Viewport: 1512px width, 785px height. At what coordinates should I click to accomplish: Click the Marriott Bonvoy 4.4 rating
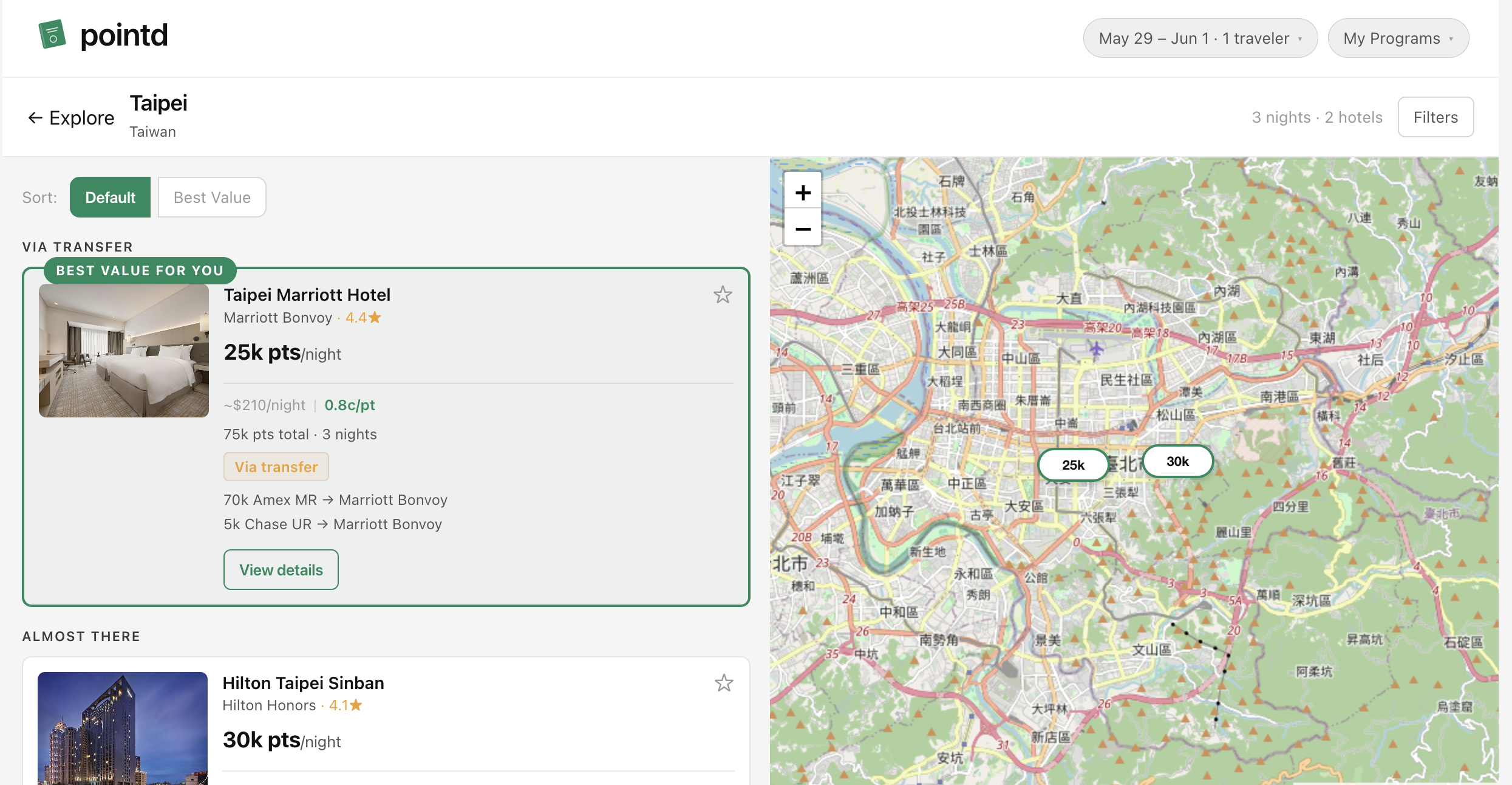point(302,318)
